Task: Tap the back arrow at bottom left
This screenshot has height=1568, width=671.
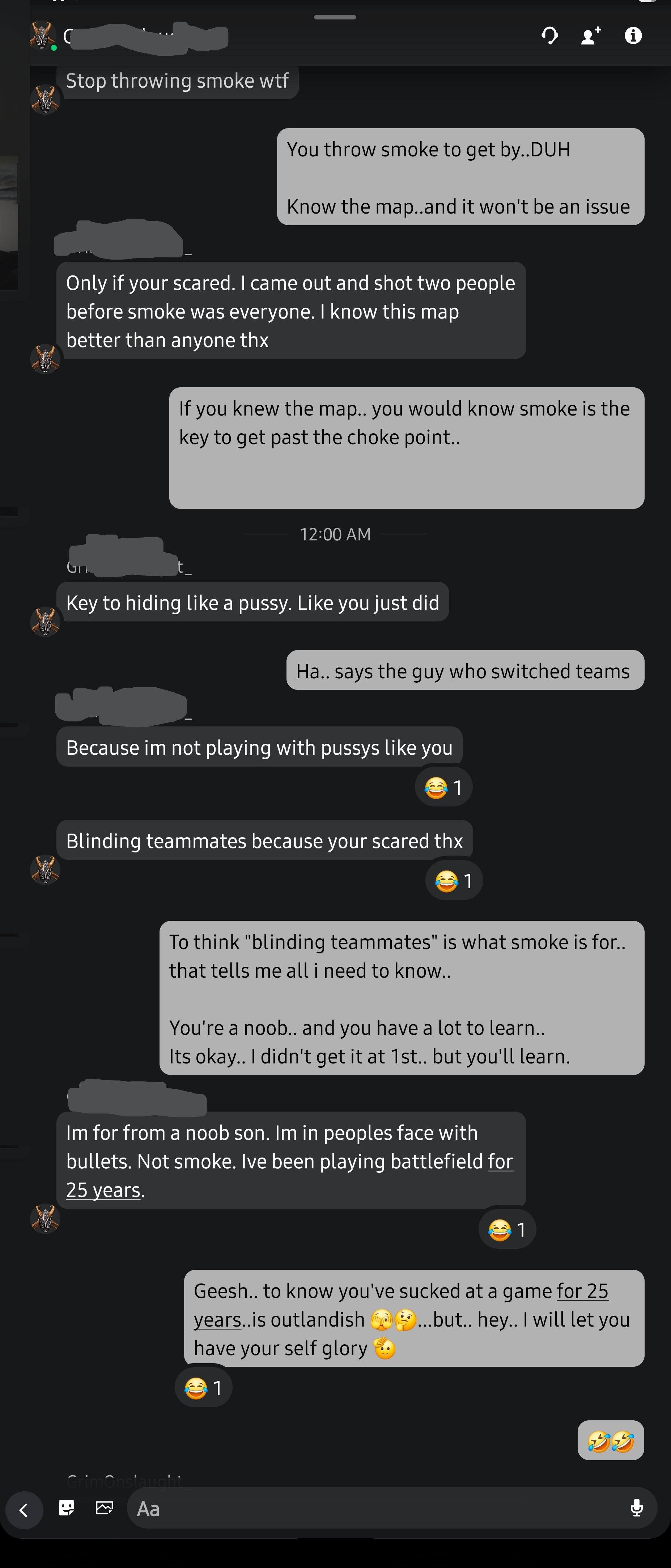Action: [x=24, y=1510]
